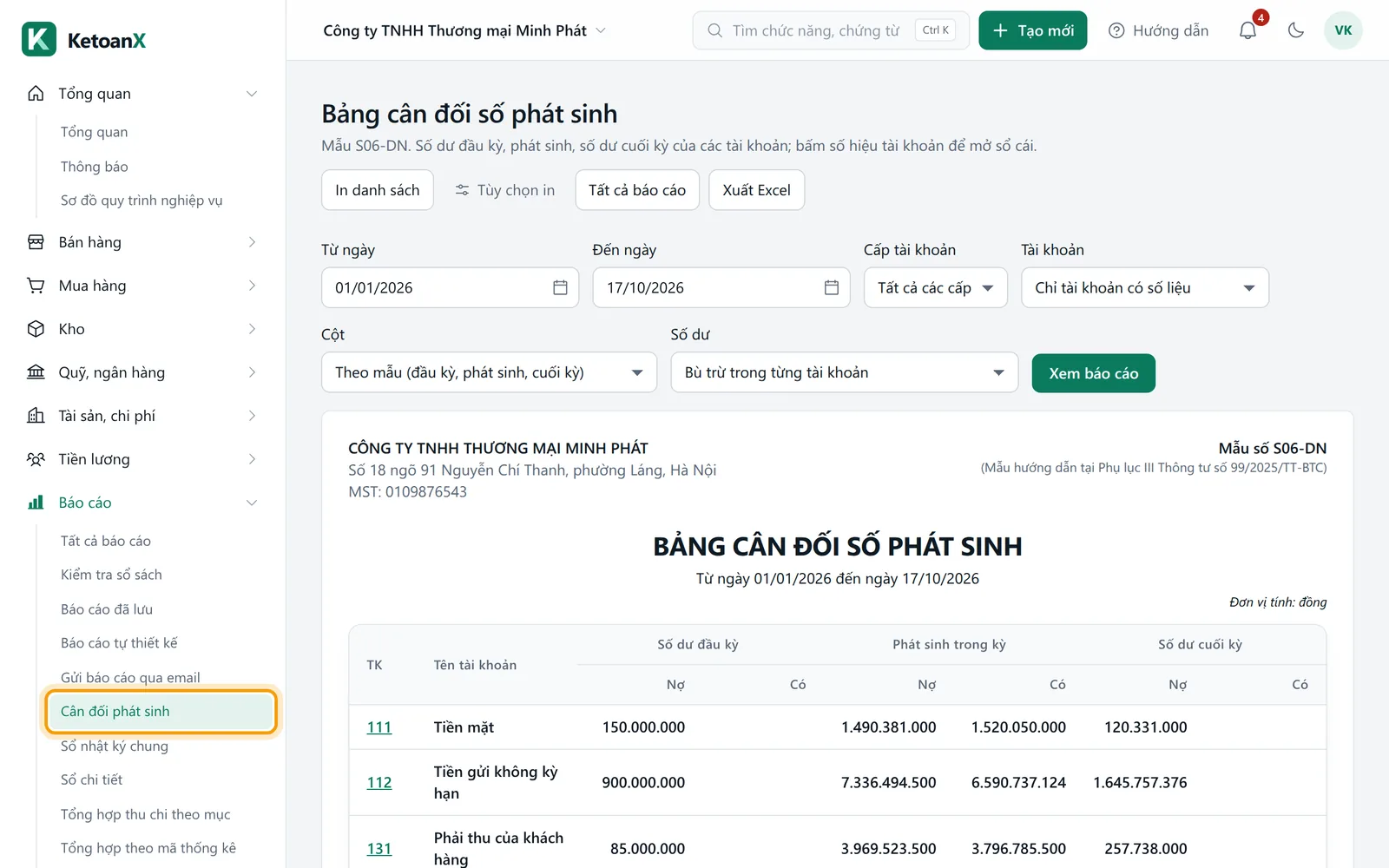Click the Hướng dẫn help icon
Image resolution: width=1389 pixels, height=868 pixels.
point(1116,30)
